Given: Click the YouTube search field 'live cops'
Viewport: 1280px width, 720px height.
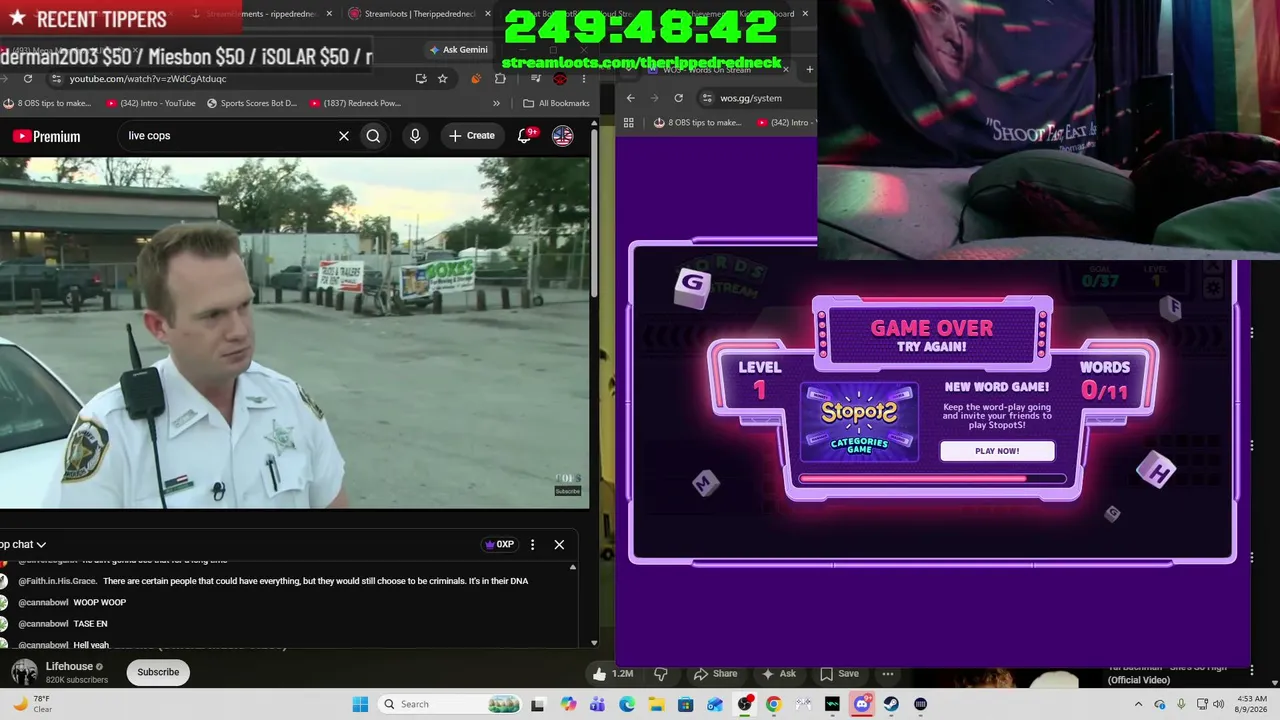Looking at the screenshot, I should click(x=226, y=136).
